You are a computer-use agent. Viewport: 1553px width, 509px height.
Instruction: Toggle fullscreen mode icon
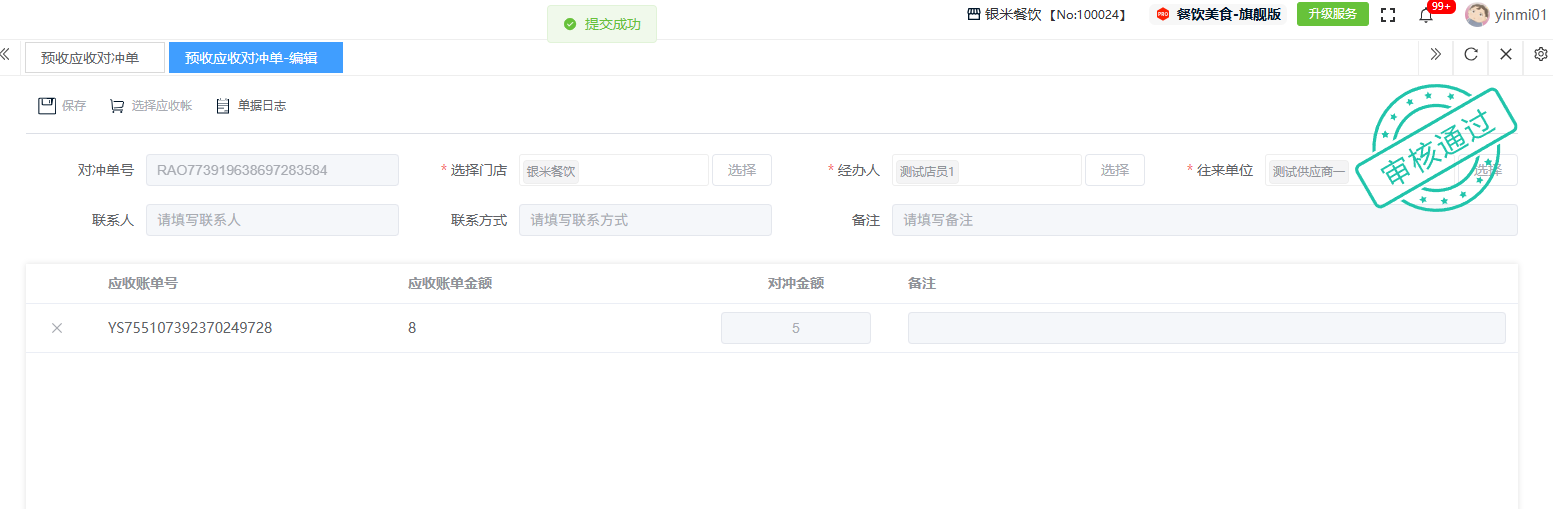click(1387, 15)
